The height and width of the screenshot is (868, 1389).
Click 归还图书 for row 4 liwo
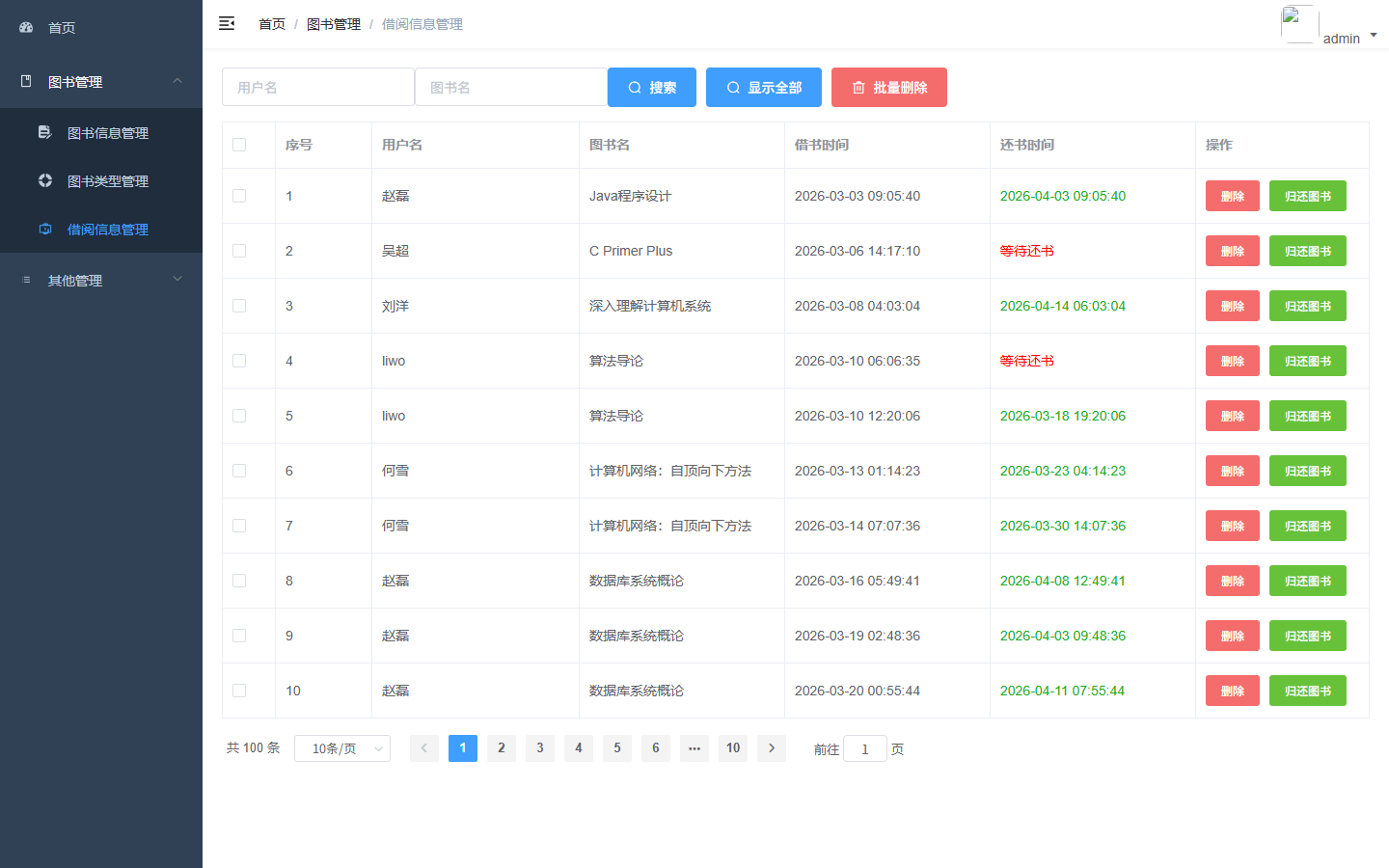pos(1308,361)
